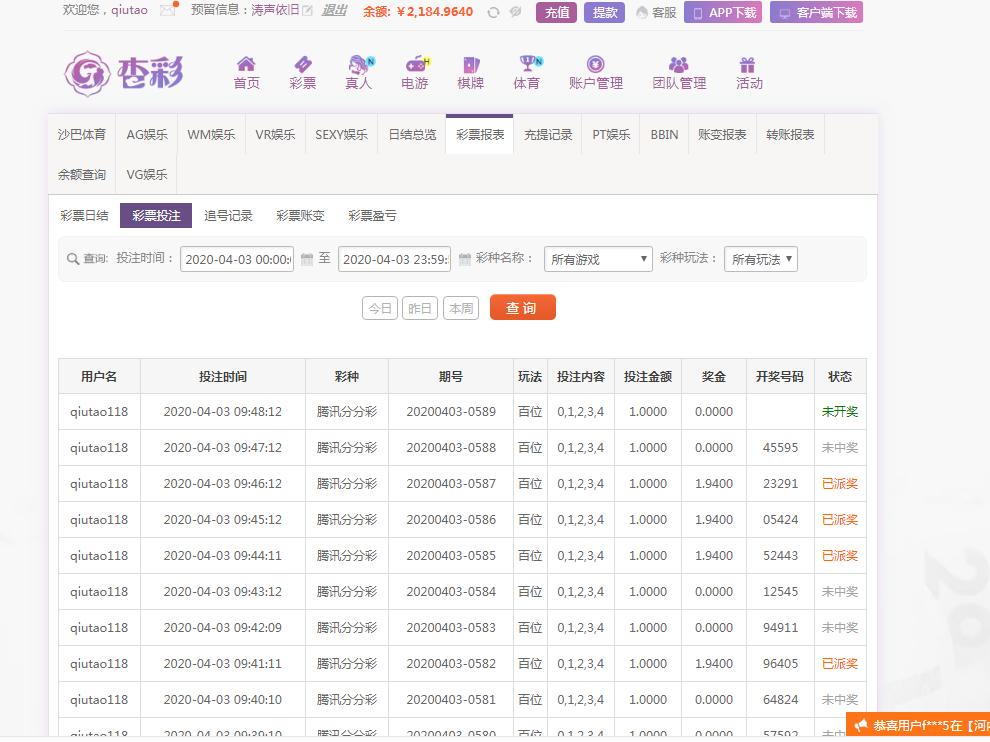The image size is (990, 742).
Task: Expand the 所有玩法 play type dropdown
Action: click(760, 259)
